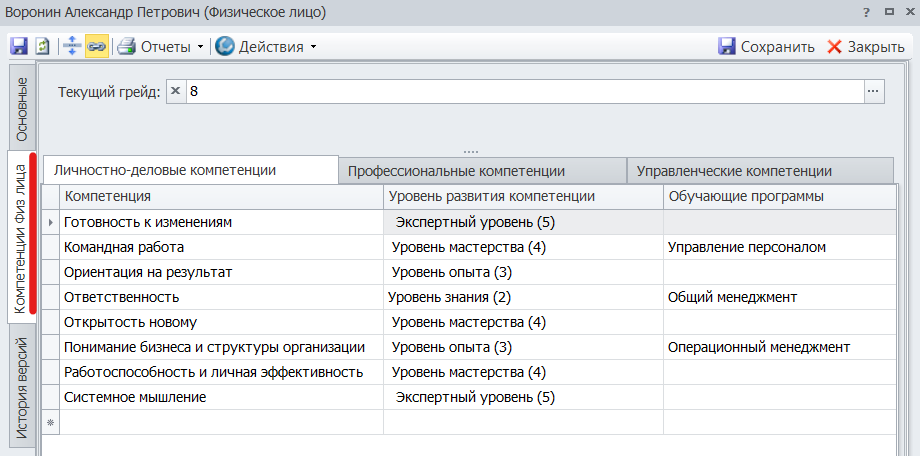Open the История версий vertical side tab
The width and height of the screenshot is (920, 456).
click(x=21, y=390)
